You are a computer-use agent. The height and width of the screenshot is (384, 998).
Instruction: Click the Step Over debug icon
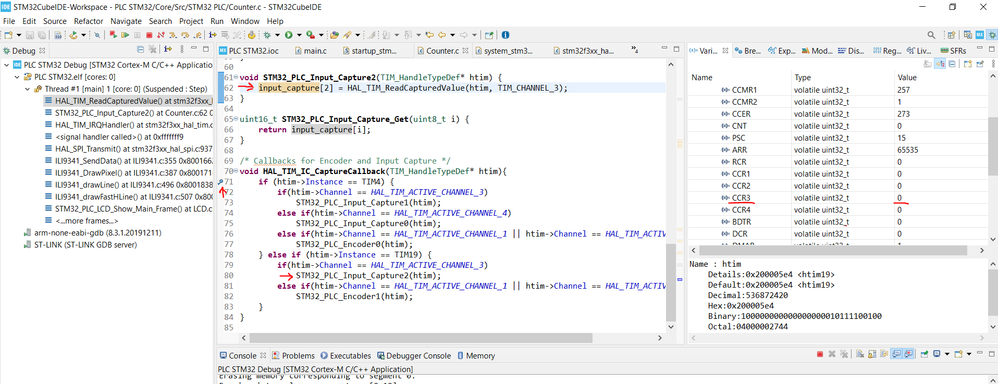click(x=185, y=34)
